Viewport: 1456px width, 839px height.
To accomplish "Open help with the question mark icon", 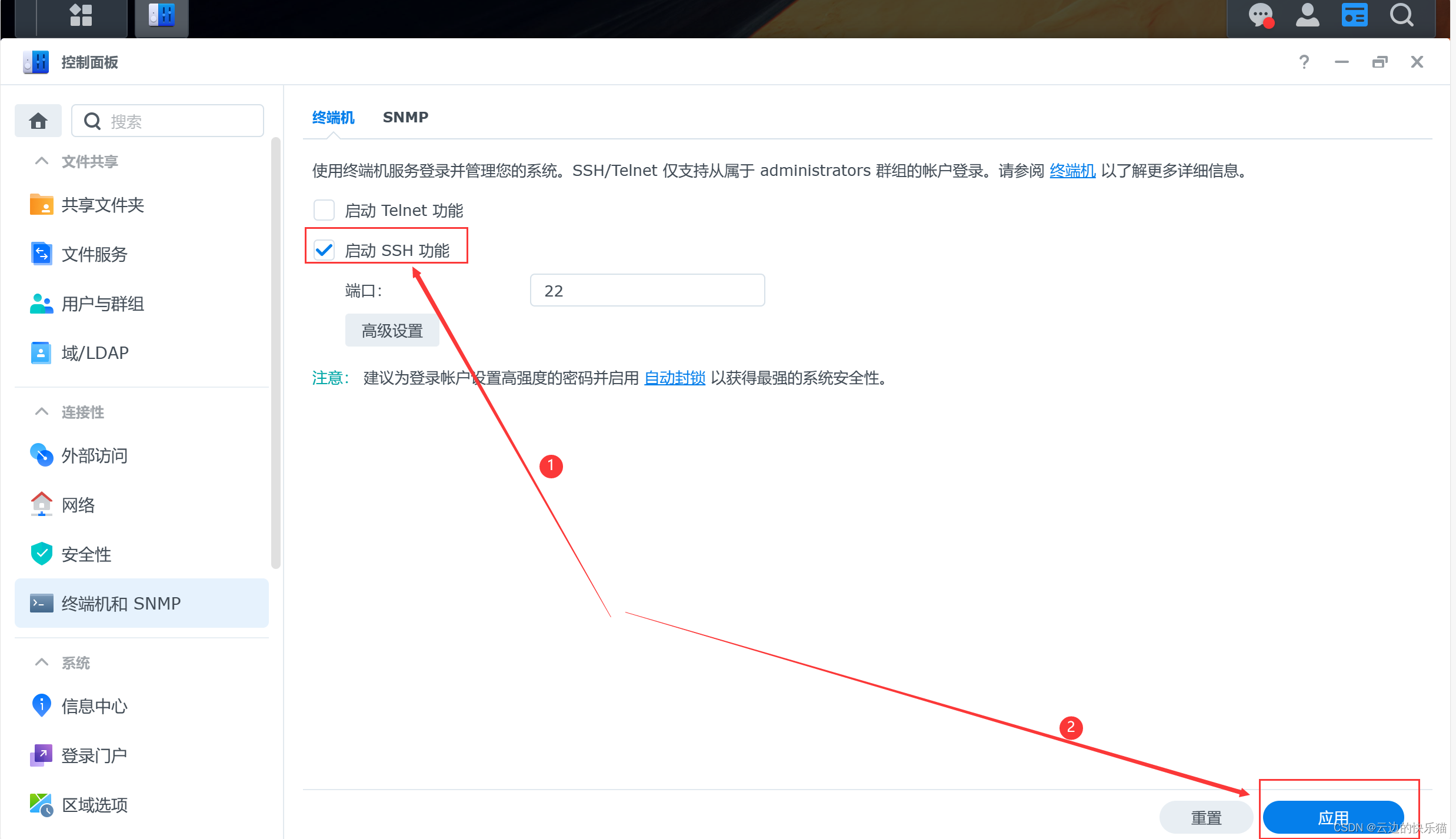I will 1304,62.
